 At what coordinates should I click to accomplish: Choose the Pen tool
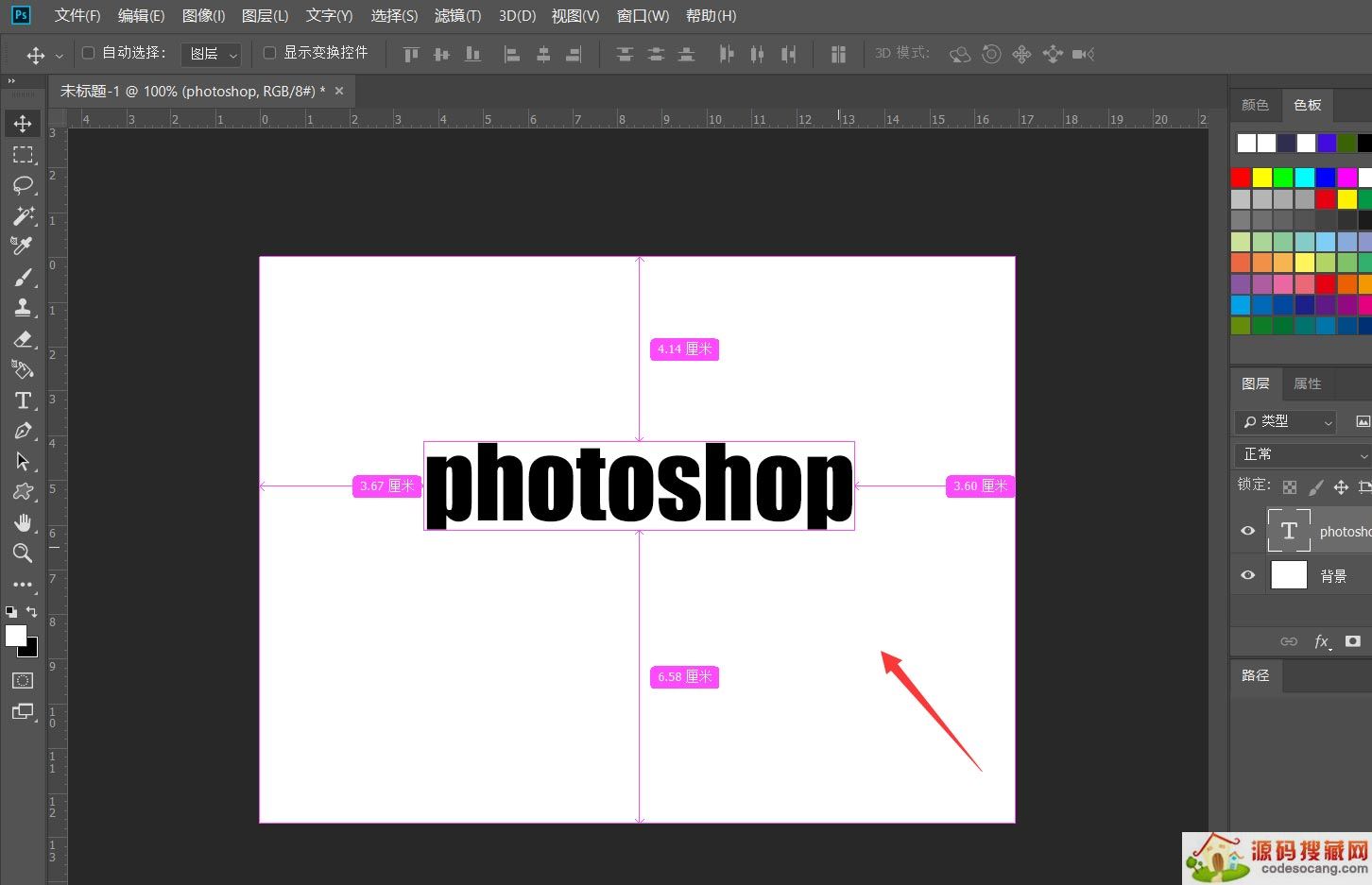pyautogui.click(x=23, y=431)
